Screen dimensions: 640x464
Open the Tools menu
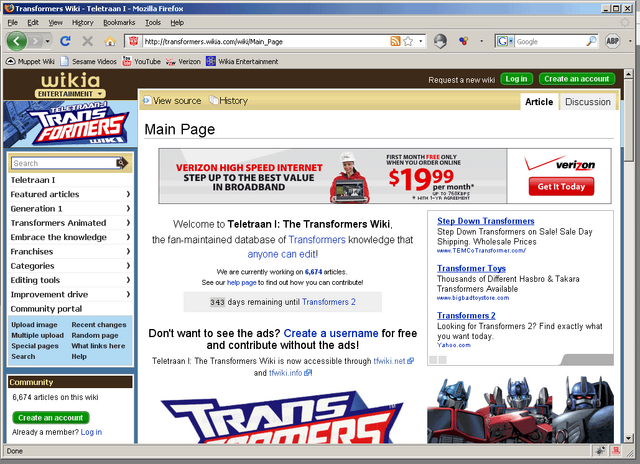point(153,22)
